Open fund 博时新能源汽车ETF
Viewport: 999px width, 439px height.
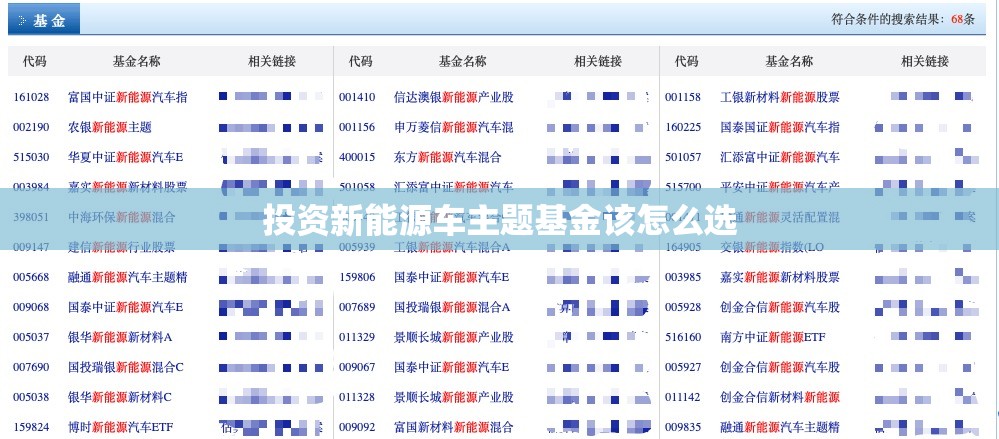(x=121, y=427)
